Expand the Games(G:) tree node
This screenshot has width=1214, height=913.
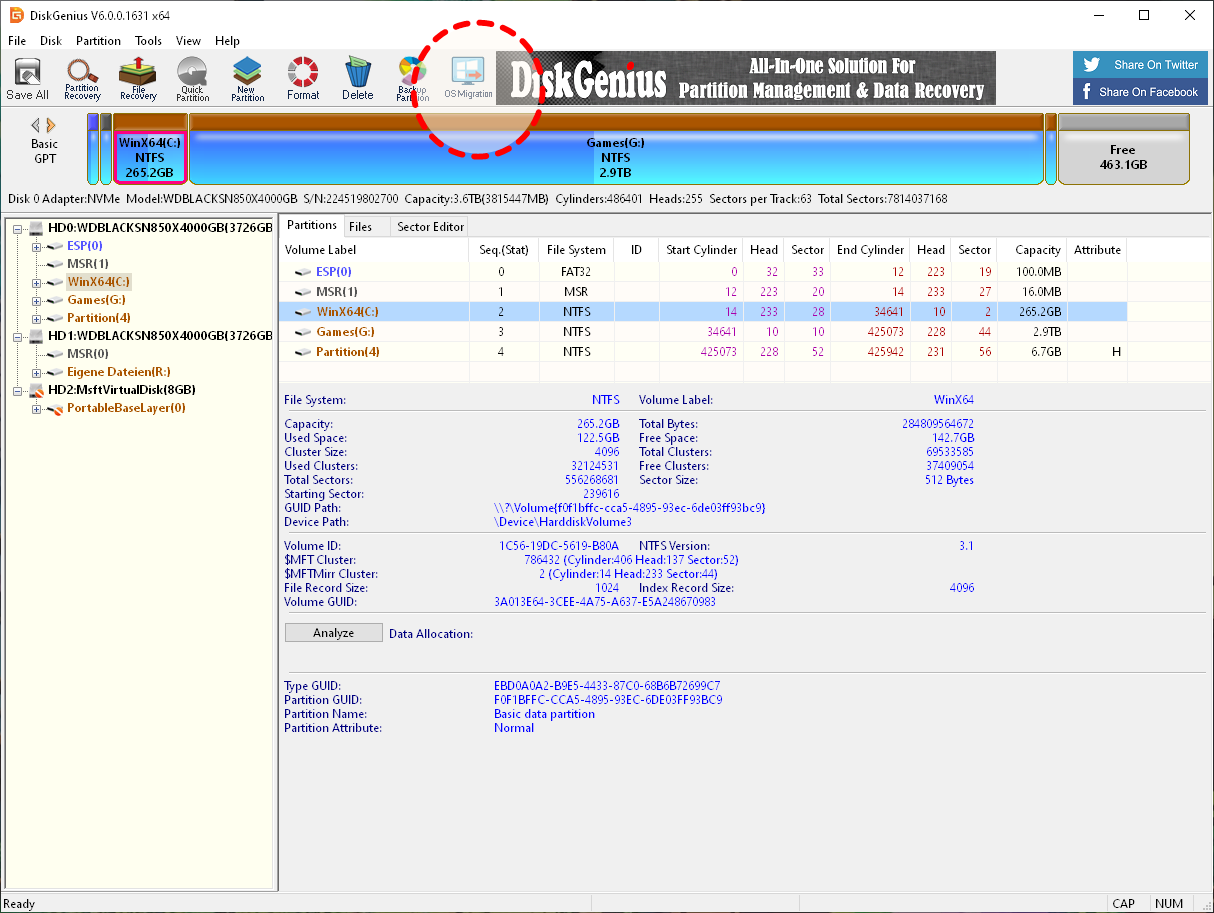35,299
